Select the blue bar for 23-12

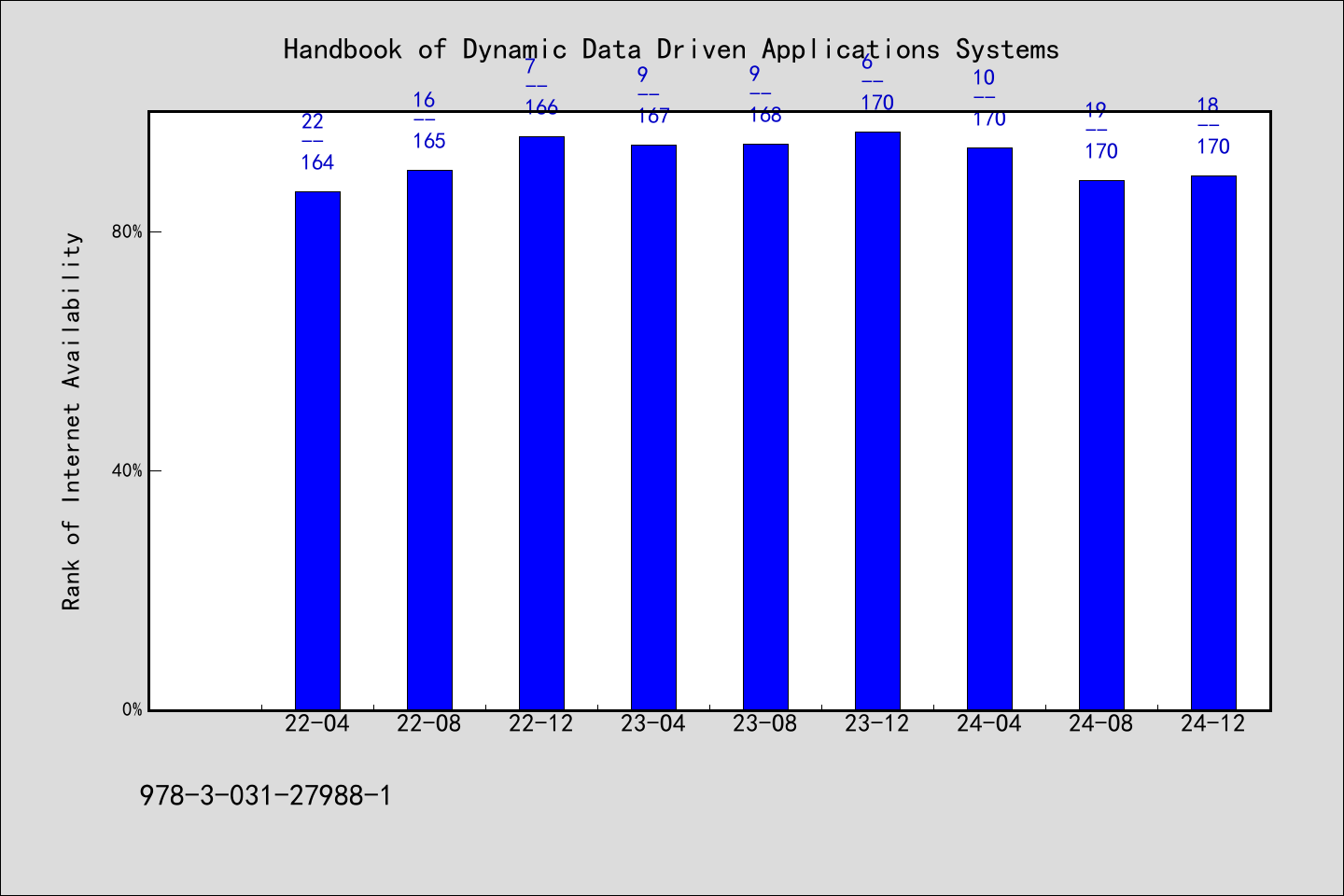877,421
